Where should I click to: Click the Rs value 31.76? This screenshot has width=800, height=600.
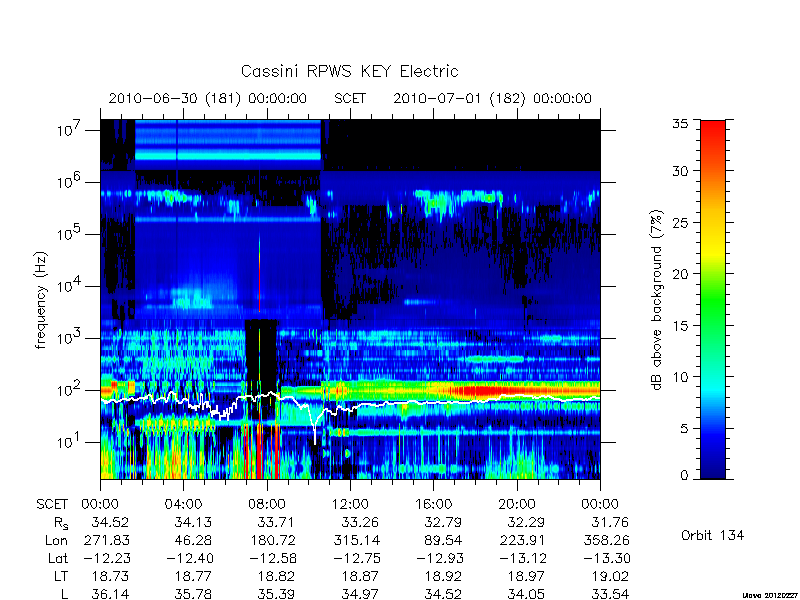(609, 522)
